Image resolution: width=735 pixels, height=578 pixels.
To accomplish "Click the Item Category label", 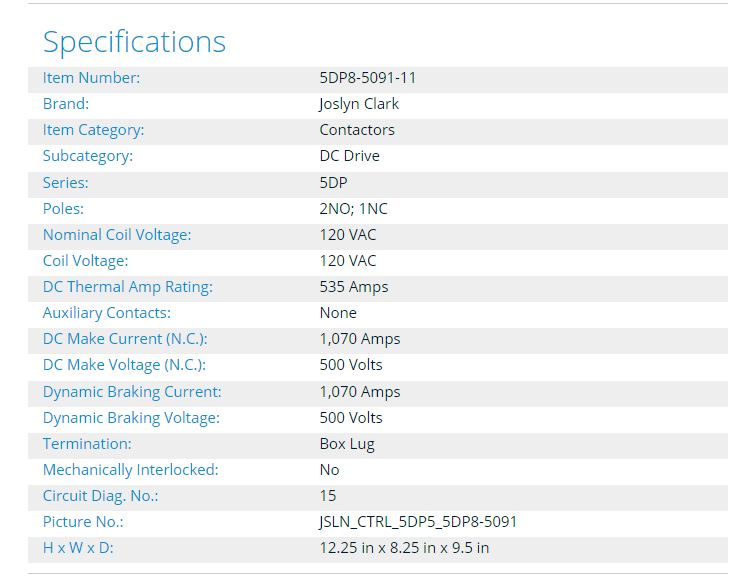I will (x=93, y=130).
